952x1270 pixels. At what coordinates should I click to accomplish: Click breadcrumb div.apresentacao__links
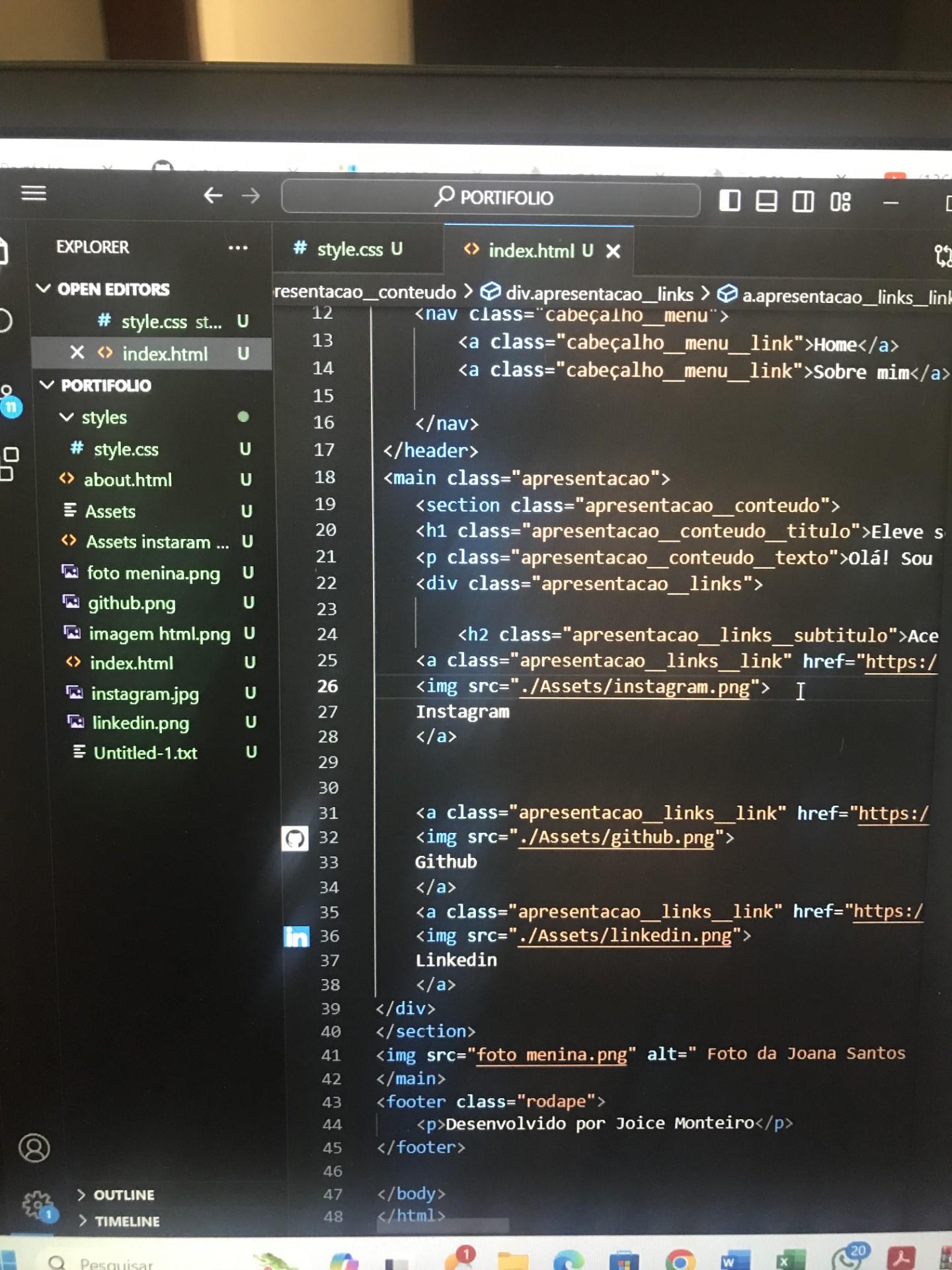tap(586, 294)
